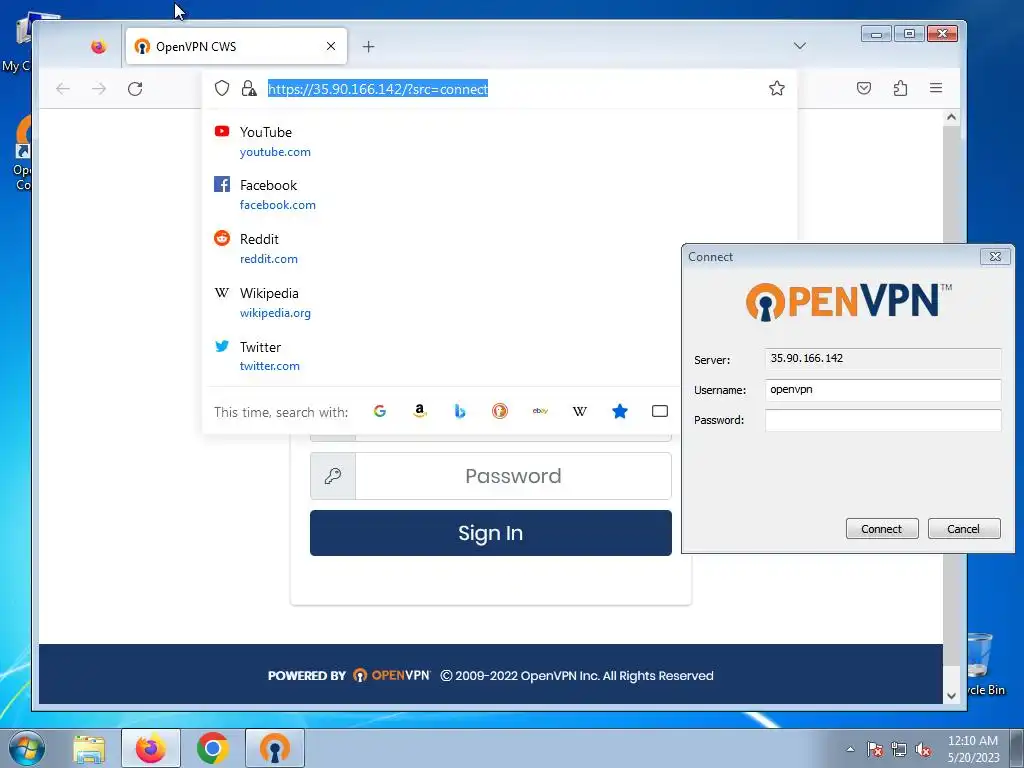Click Cancel button in OpenVPN dialog

pyautogui.click(x=964, y=528)
